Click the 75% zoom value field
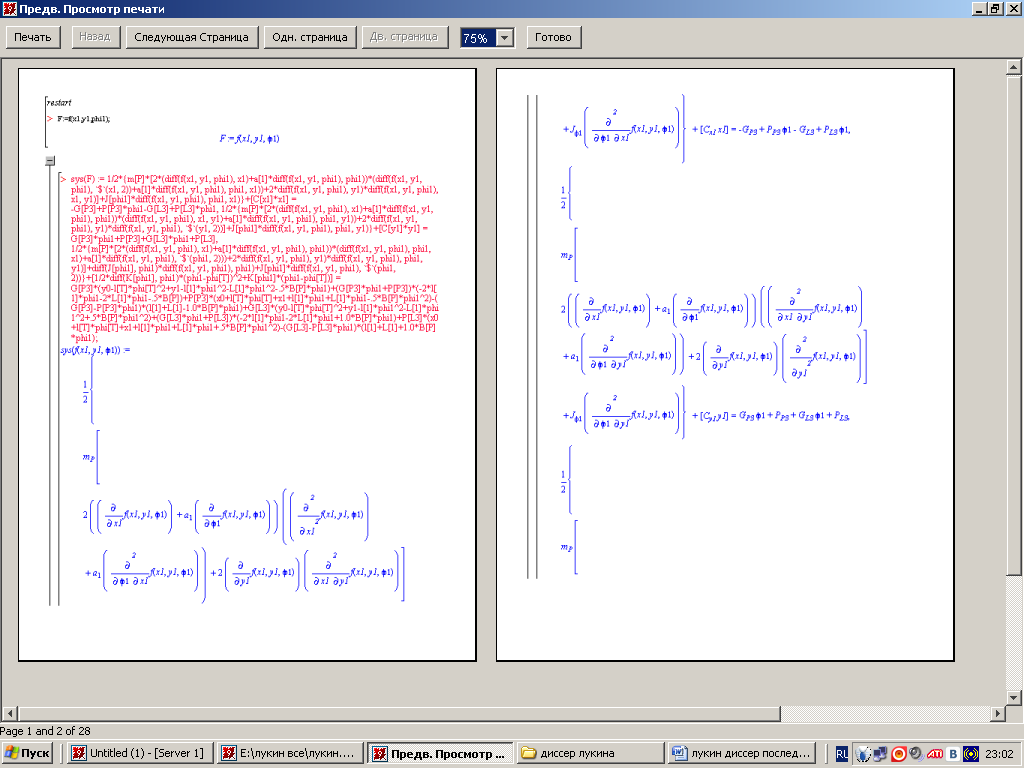1024x768 pixels. [476, 38]
